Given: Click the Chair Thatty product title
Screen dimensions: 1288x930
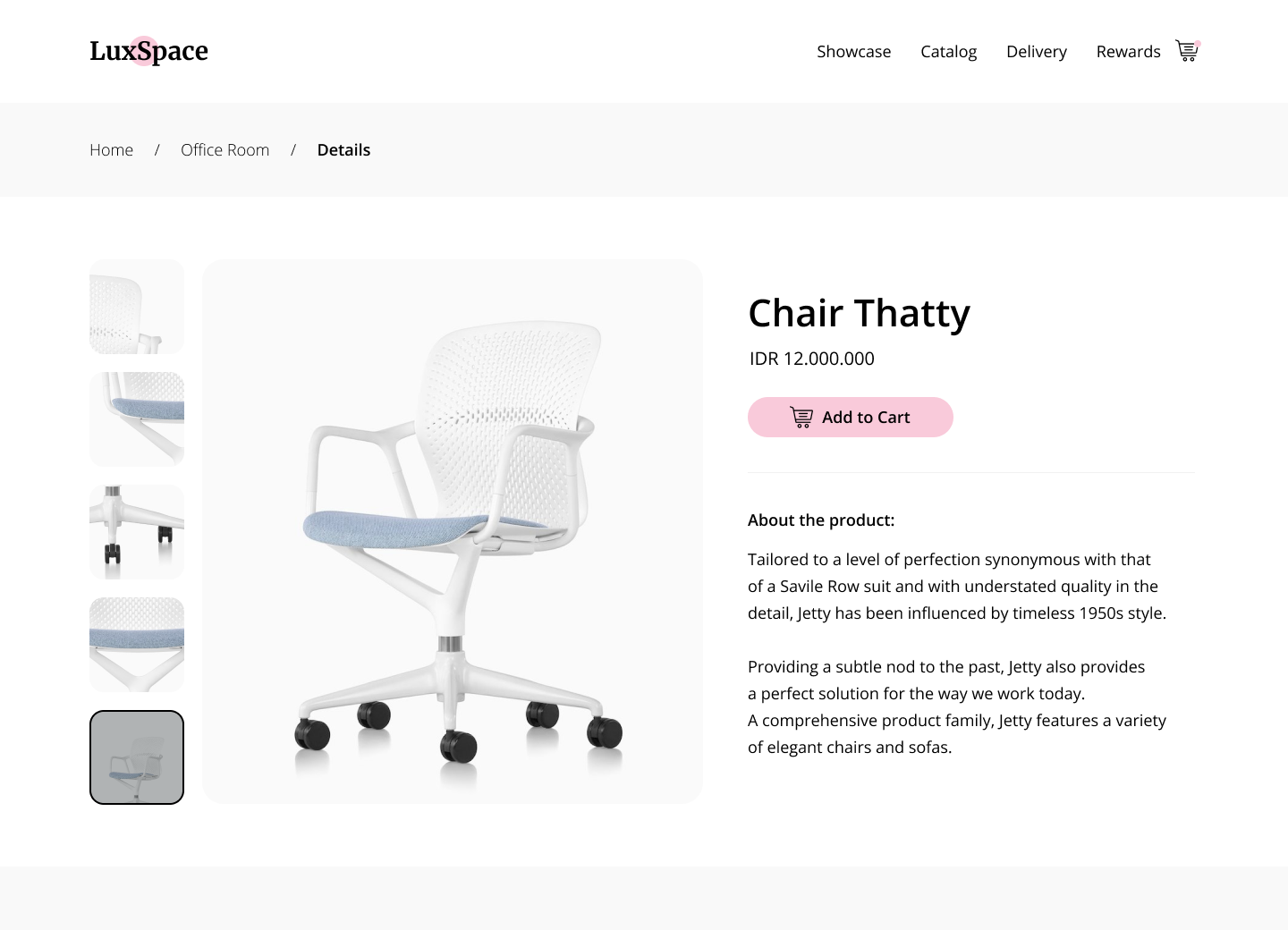Looking at the screenshot, I should point(859,313).
